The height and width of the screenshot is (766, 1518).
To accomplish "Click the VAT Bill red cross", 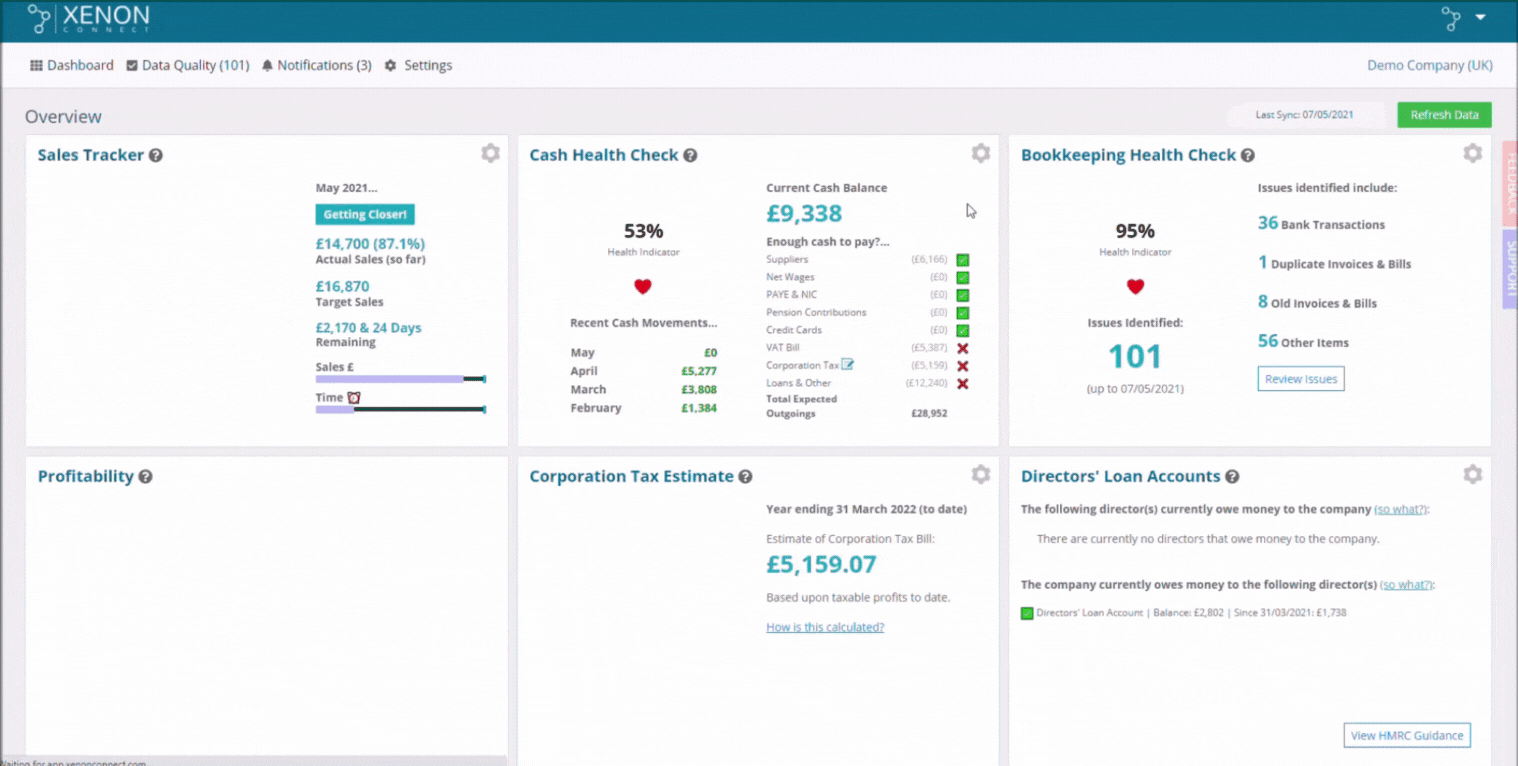I will point(963,348).
